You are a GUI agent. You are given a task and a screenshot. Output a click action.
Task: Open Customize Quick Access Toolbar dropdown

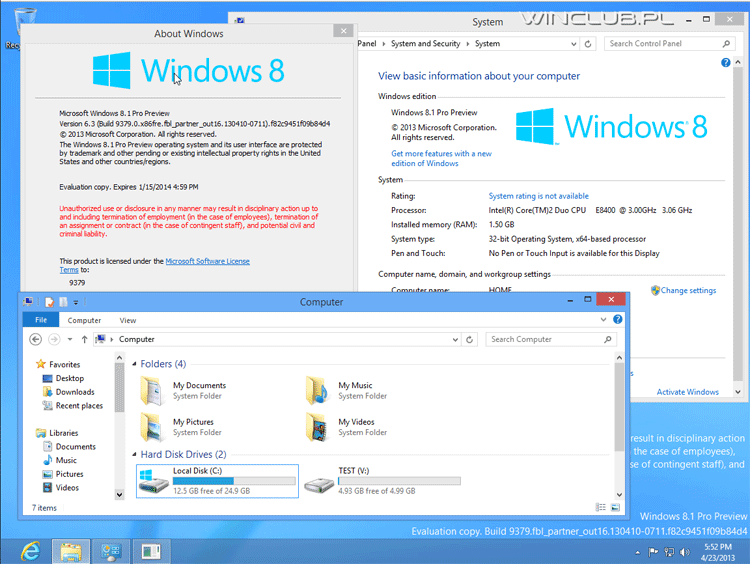[x=76, y=302]
